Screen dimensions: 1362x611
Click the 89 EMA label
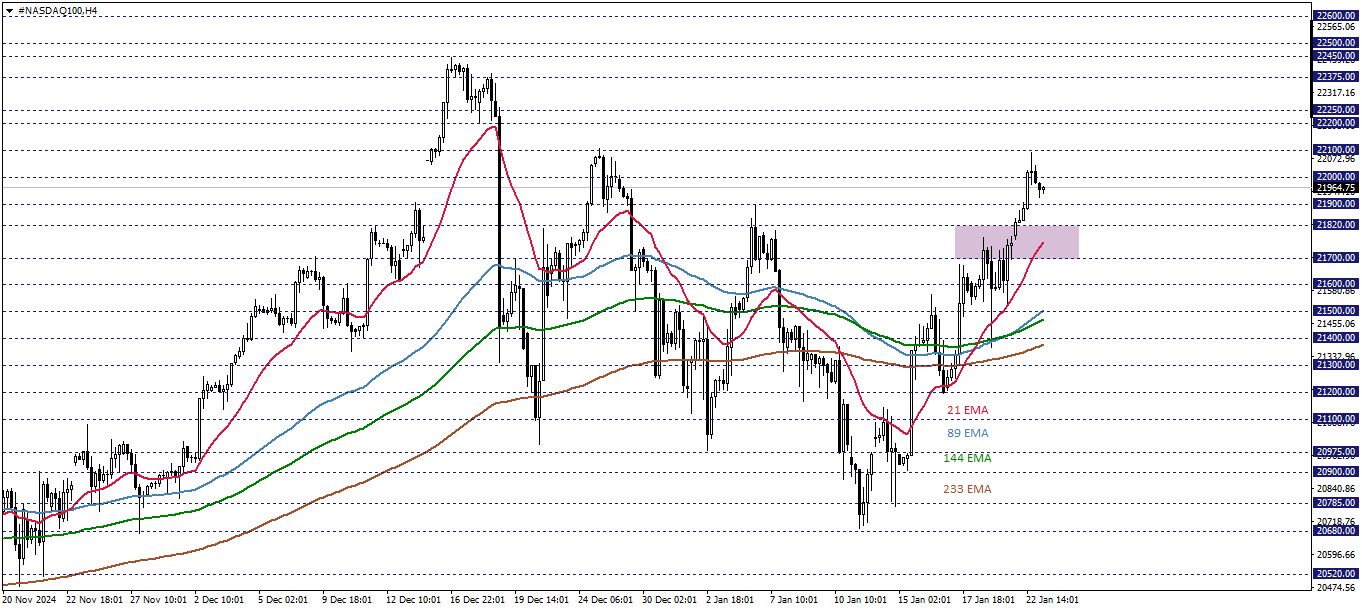(967, 433)
